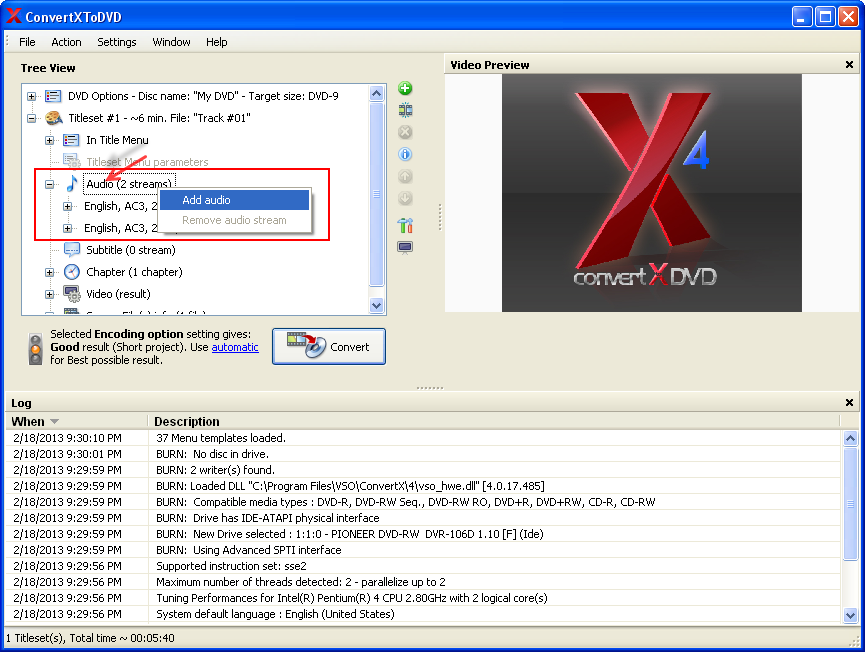Click Remove audio stream menu entry

click(234, 220)
